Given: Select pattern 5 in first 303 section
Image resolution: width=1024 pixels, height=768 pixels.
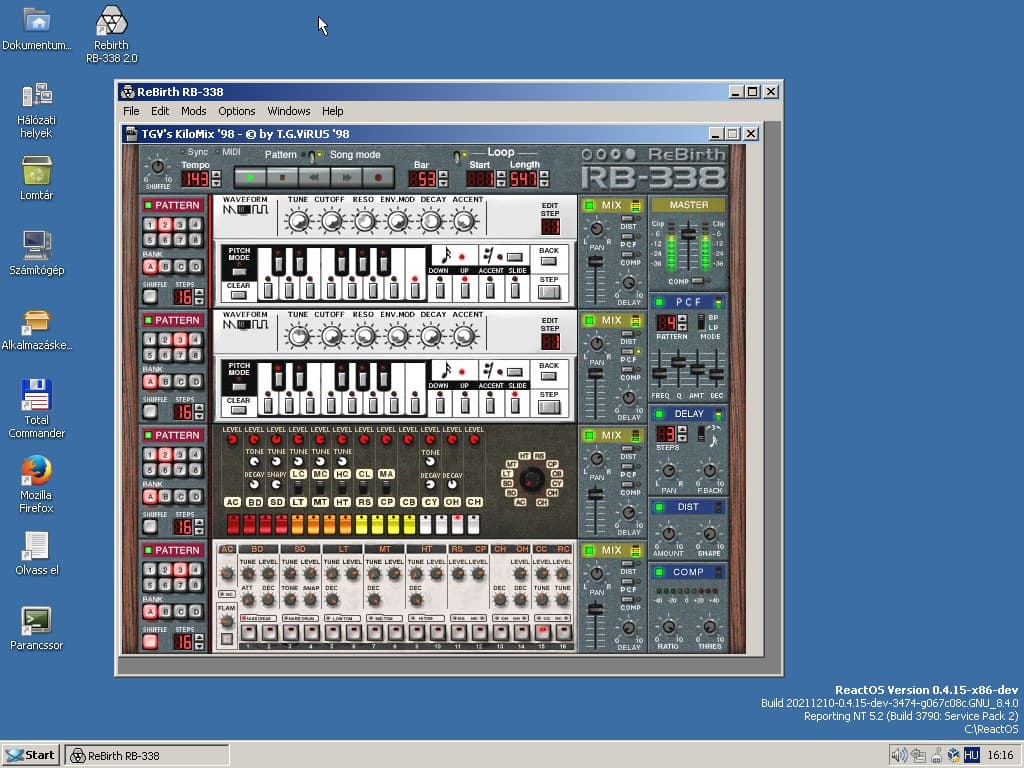Looking at the screenshot, I should click(150, 240).
